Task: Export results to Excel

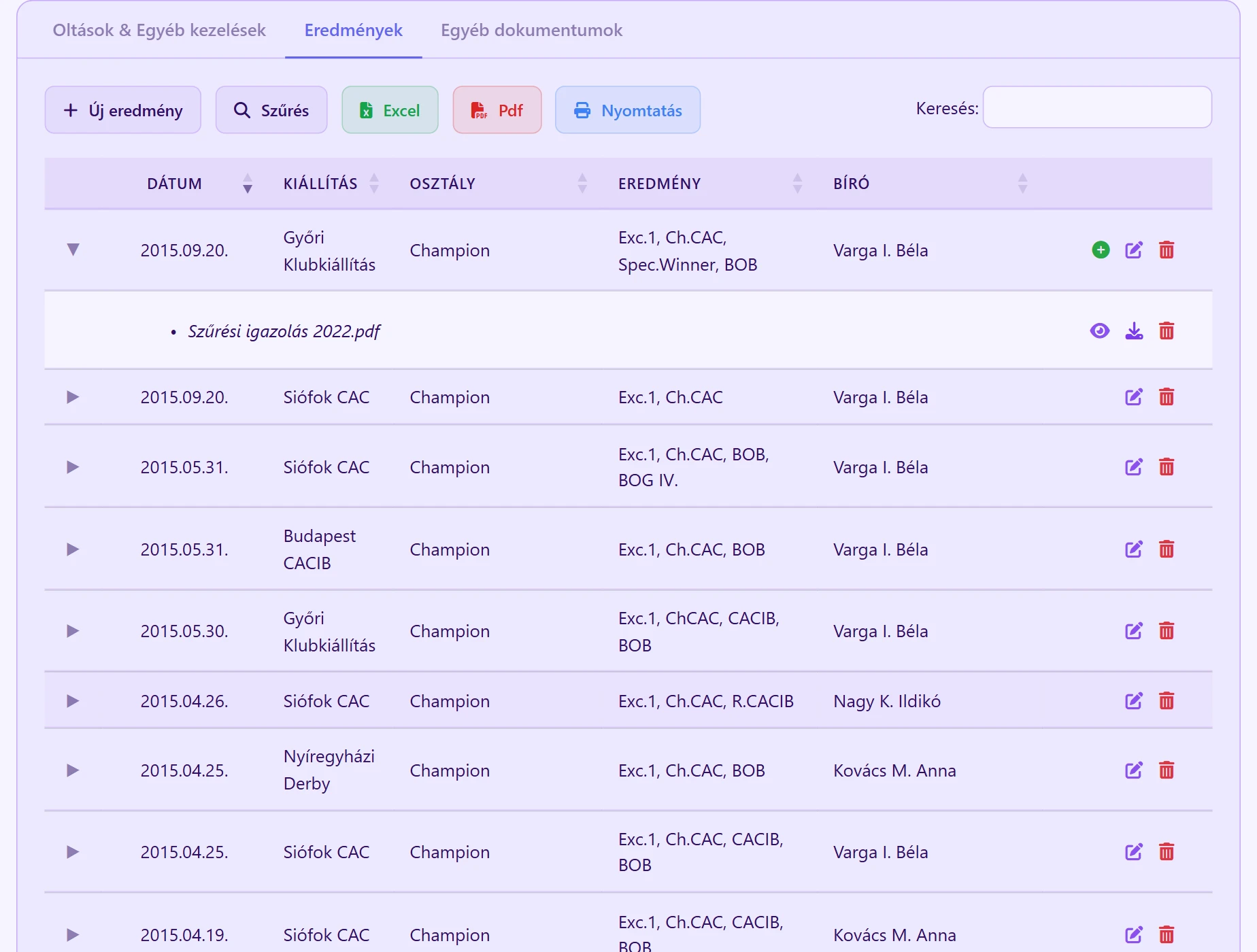Action: (x=390, y=110)
